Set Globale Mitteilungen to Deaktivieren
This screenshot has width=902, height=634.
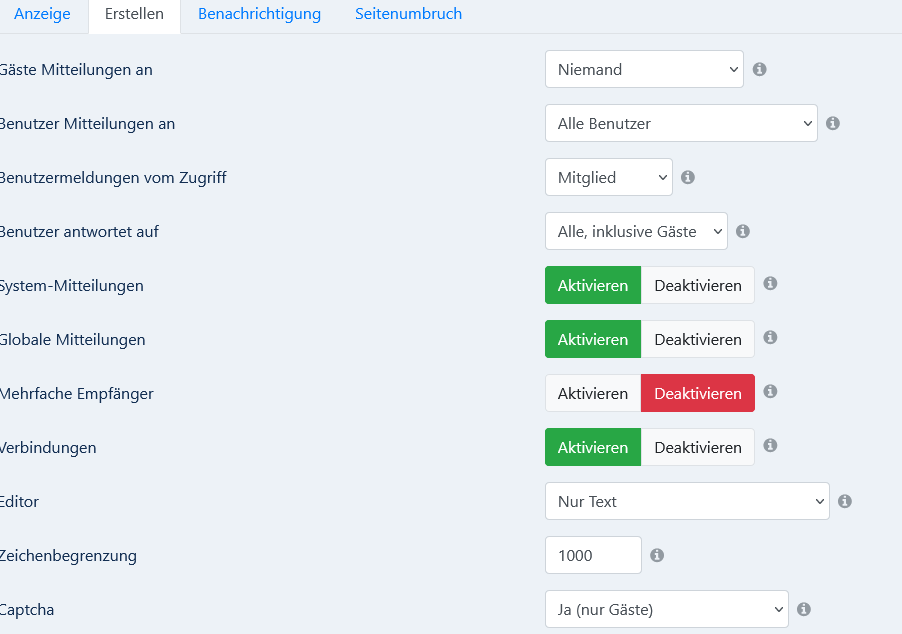click(697, 339)
